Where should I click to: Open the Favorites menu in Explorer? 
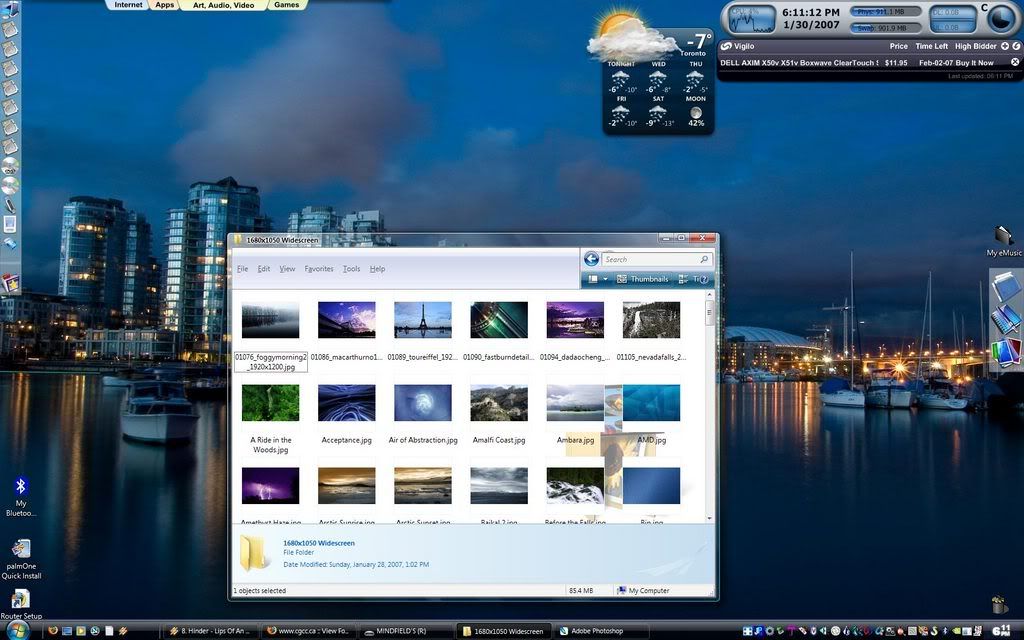point(319,269)
